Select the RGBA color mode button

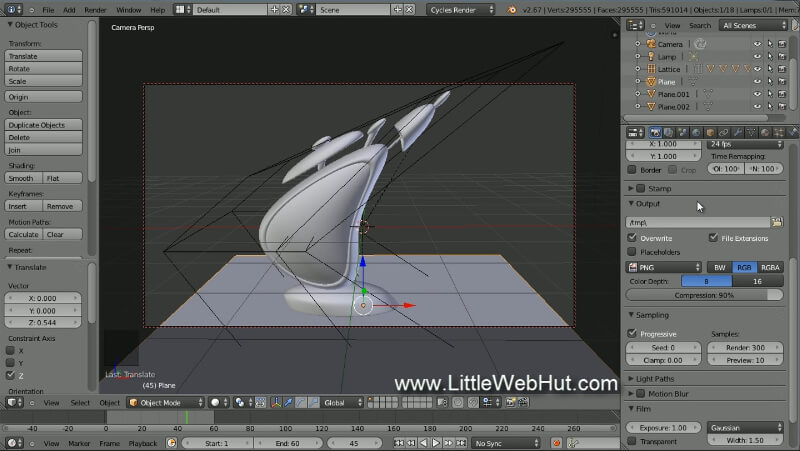[770, 267]
